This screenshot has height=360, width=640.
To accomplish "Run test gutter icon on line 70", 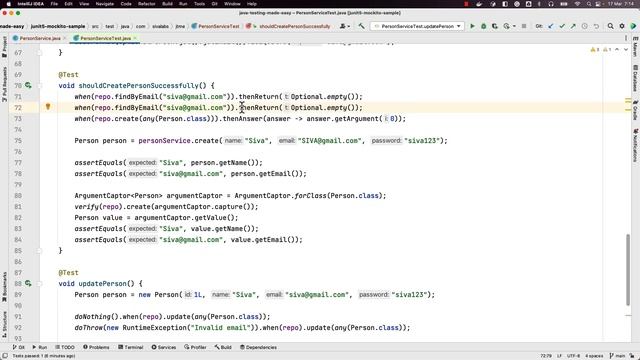I will pos(28,85).
